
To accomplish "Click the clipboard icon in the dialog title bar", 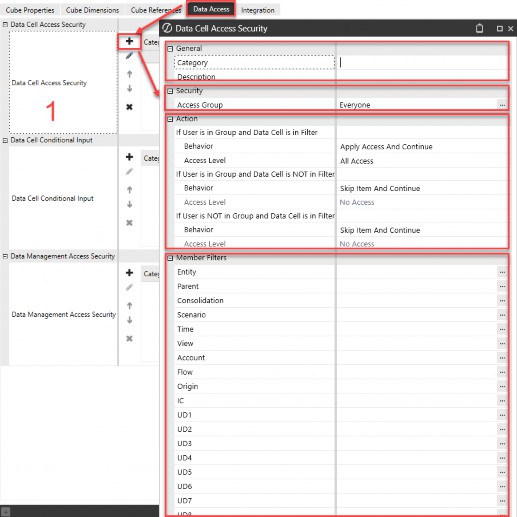I will [x=479, y=28].
